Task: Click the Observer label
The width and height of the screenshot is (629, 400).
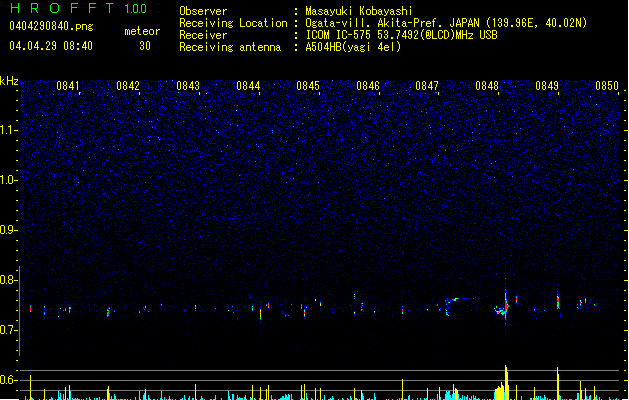Action: (203, 11)
